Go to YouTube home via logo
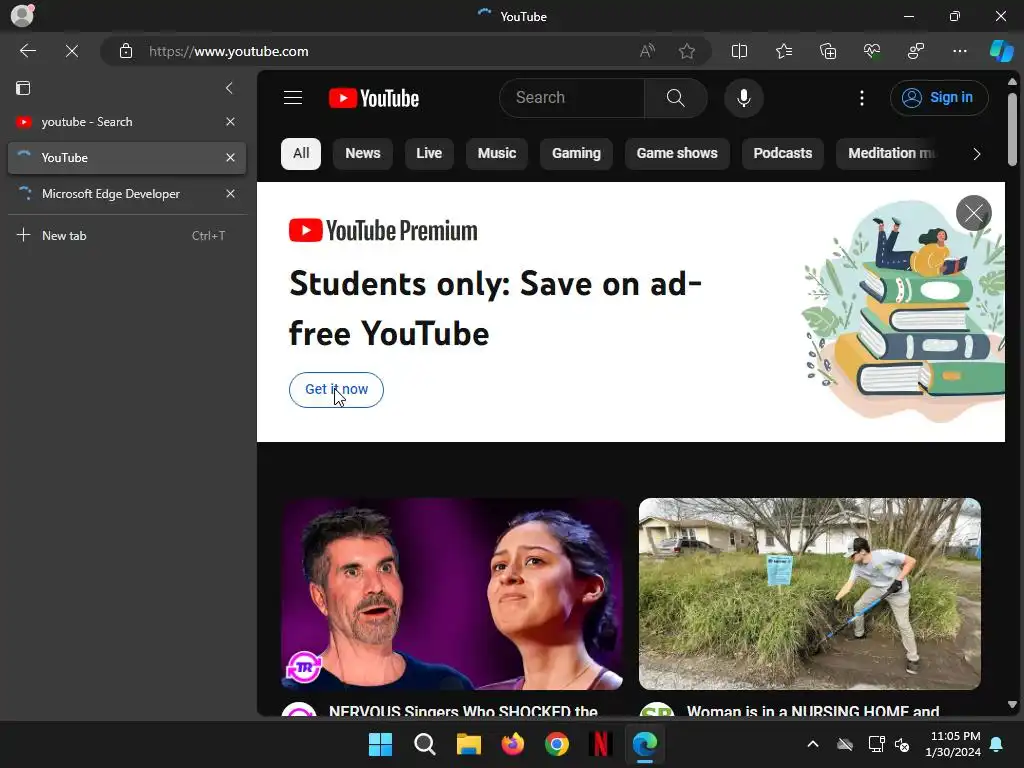The height and width of the screenshot is (768, 1024). (x=374, y=98)
